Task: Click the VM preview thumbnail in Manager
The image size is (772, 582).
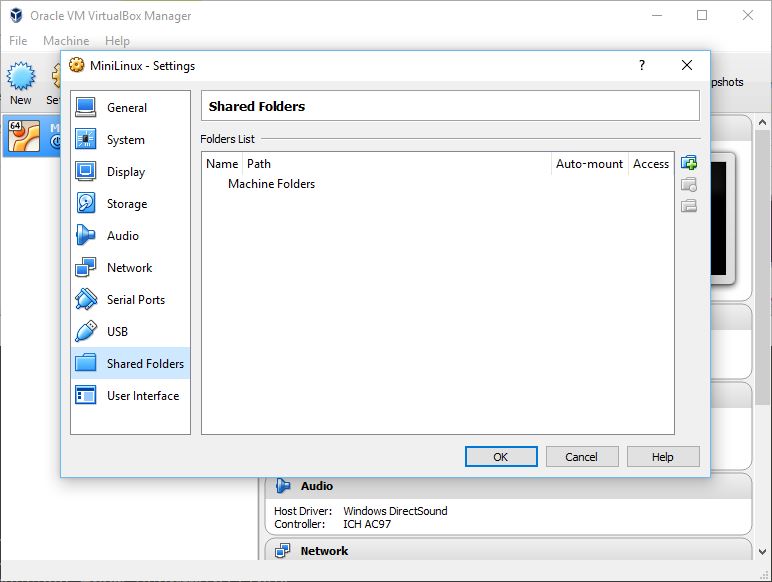Action: click(722, 219)
